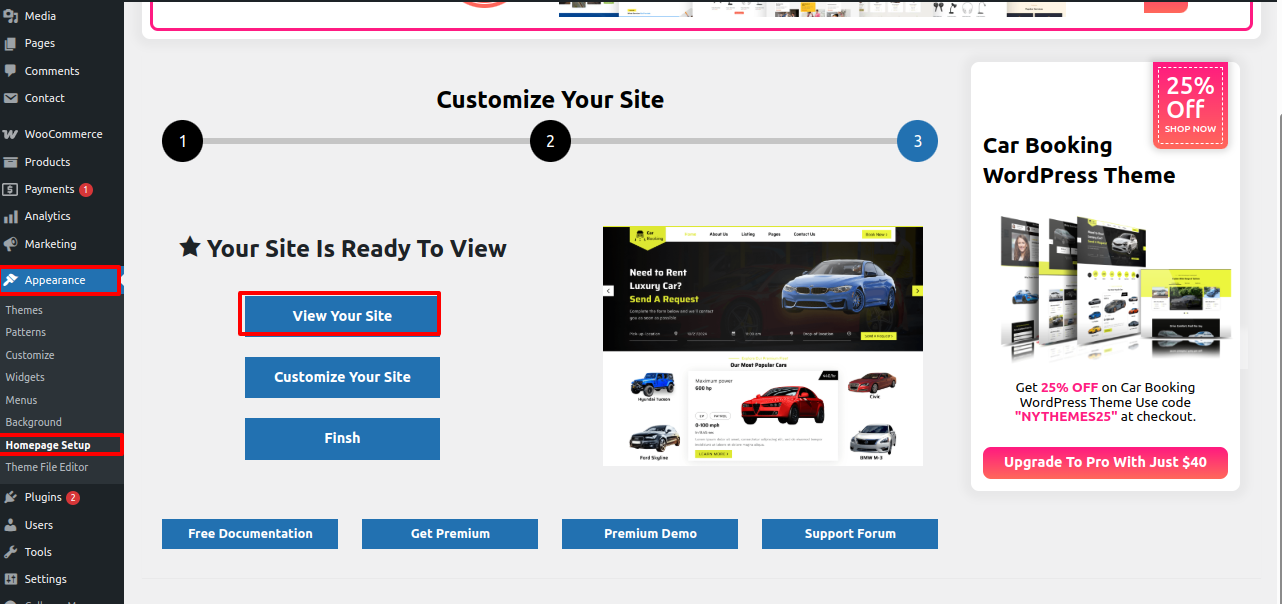Click the Get Premium button
Viewport: 1282px width, 604px height.
(450, 534)
